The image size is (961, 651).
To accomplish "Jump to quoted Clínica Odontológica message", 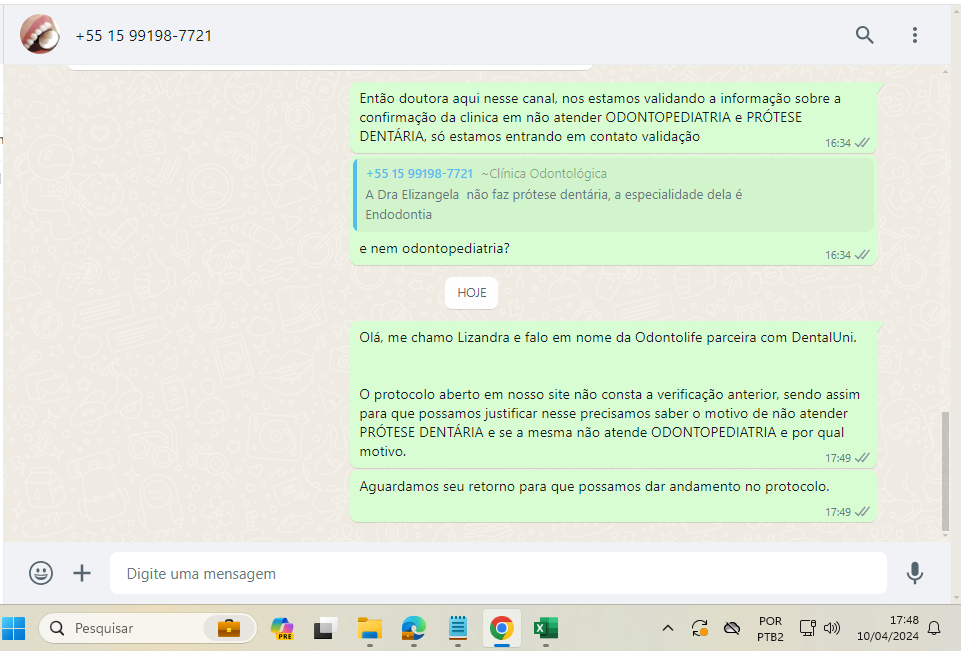I will pos(612,194).
